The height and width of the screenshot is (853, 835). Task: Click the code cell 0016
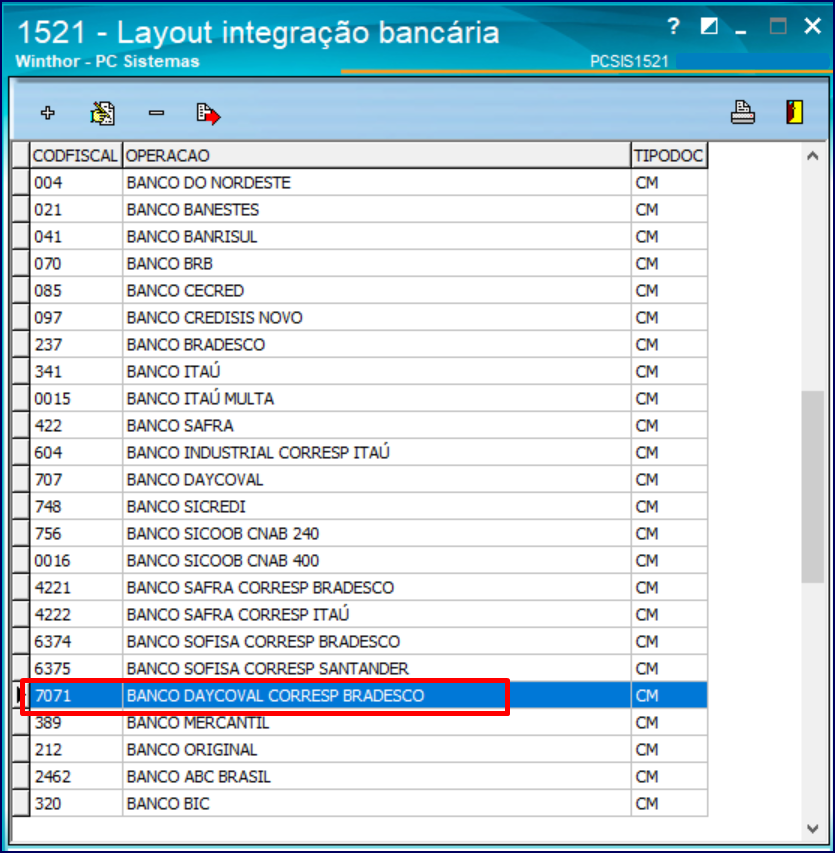(76, 560)
